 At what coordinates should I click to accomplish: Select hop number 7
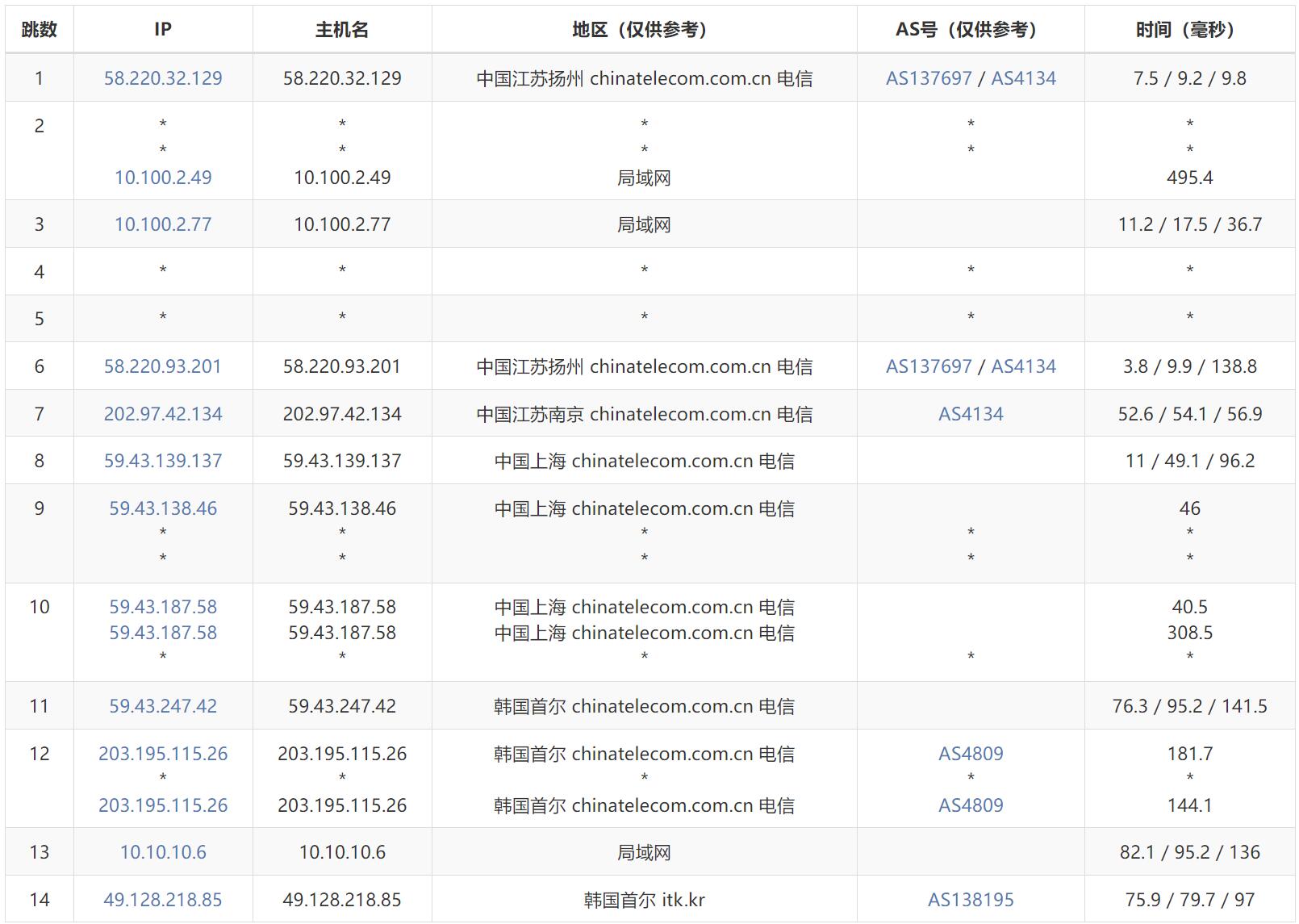(39, 414)
